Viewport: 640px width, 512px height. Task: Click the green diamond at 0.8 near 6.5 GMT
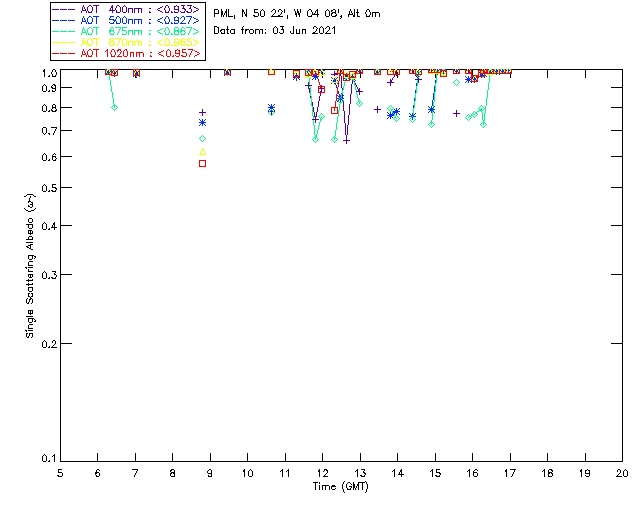point(115,108)
